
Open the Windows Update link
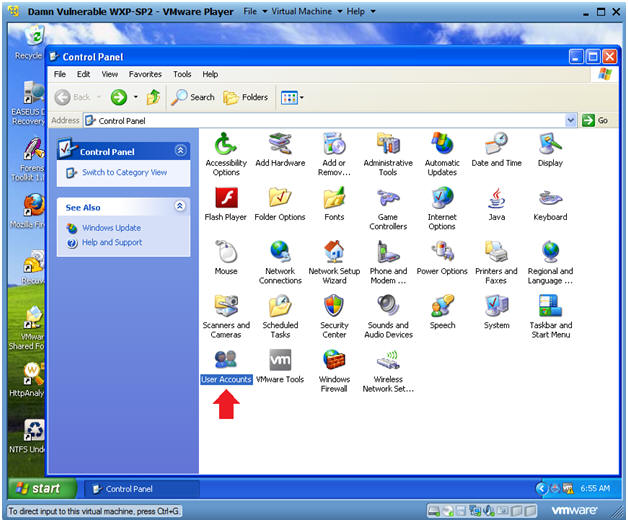pyautogui.click(x=111, y=228)
